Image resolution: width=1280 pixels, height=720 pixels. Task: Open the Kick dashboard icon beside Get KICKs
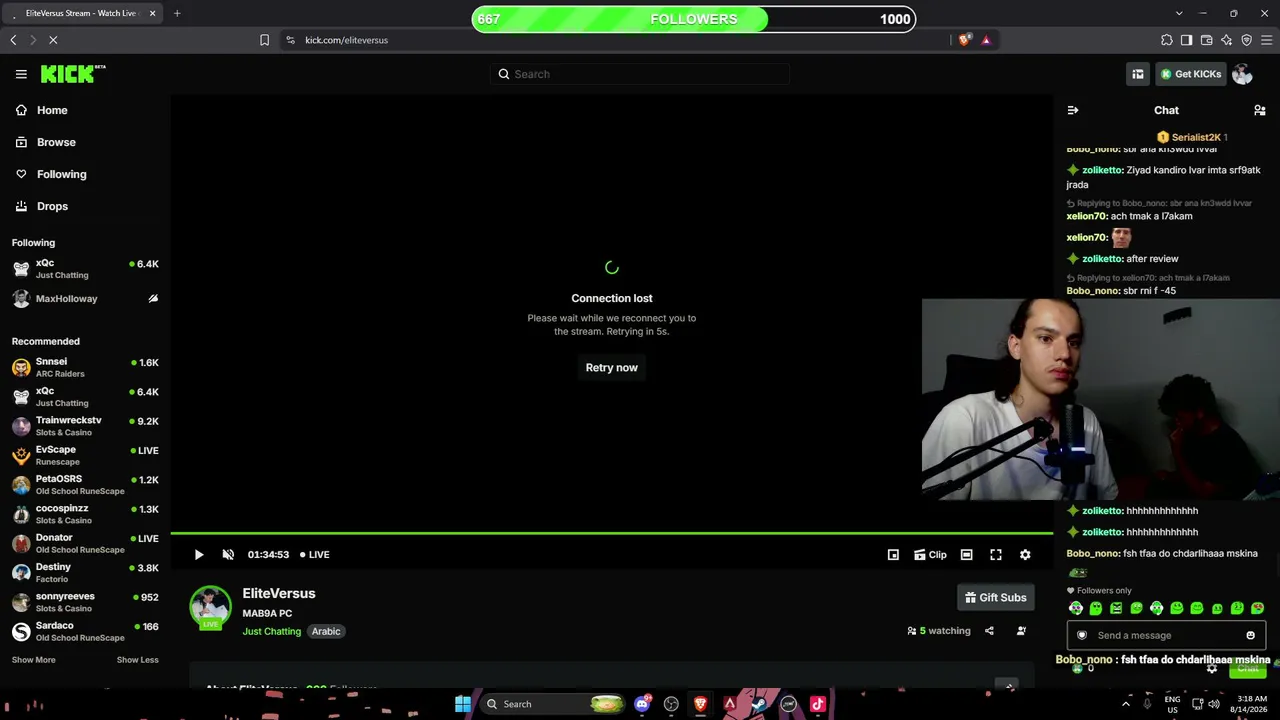click(x=1138, y=74)
